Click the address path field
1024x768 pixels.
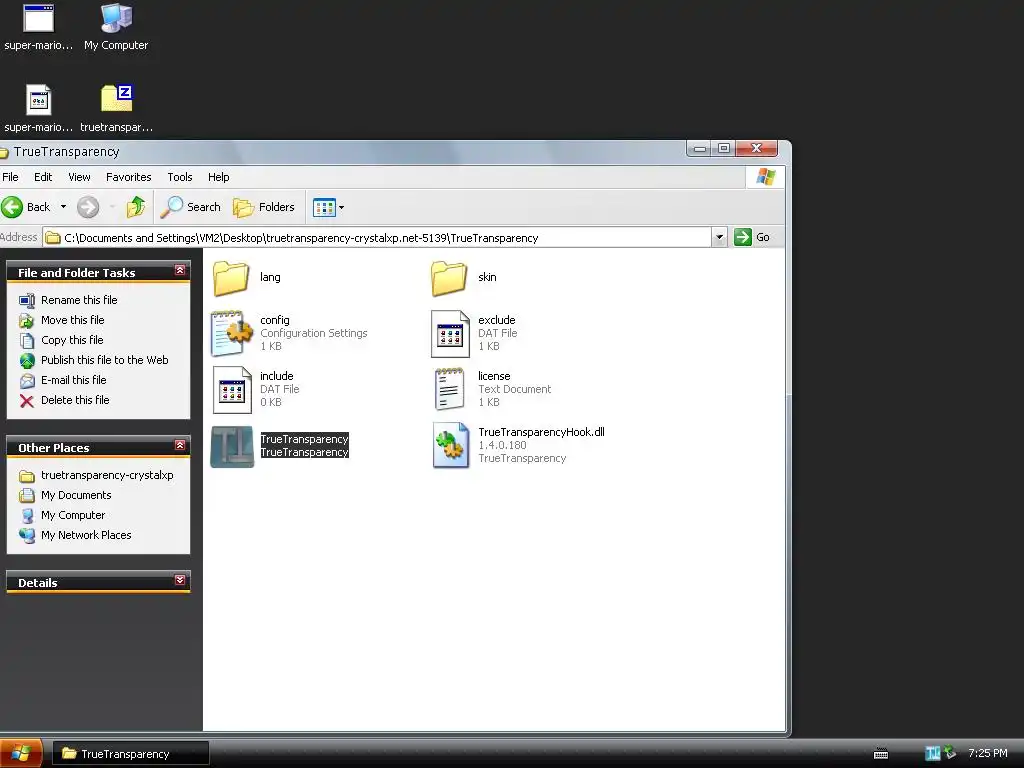click(x=377, y=238)
